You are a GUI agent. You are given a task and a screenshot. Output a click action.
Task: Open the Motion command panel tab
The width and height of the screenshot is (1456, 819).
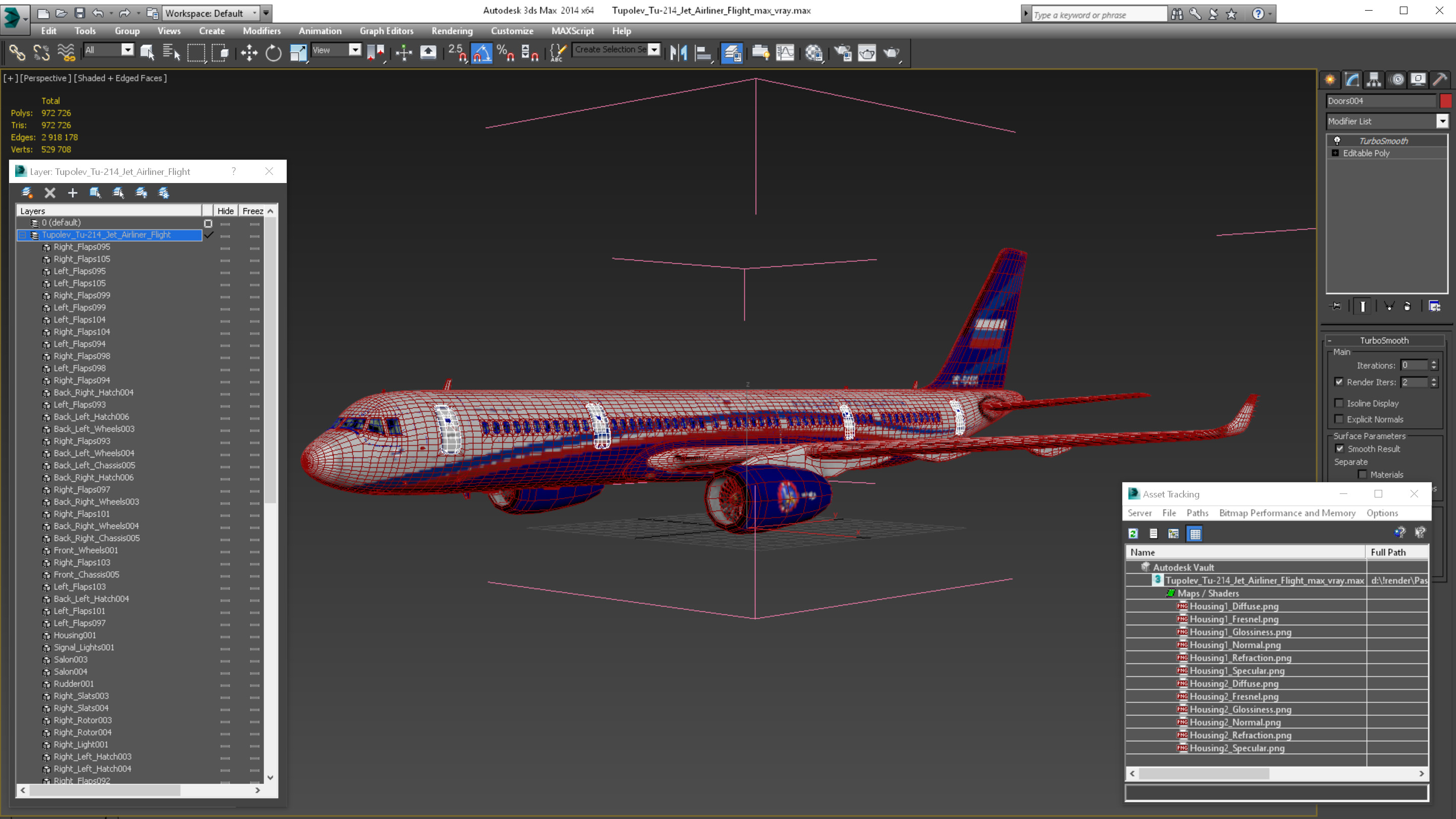tap(1396, 80)
